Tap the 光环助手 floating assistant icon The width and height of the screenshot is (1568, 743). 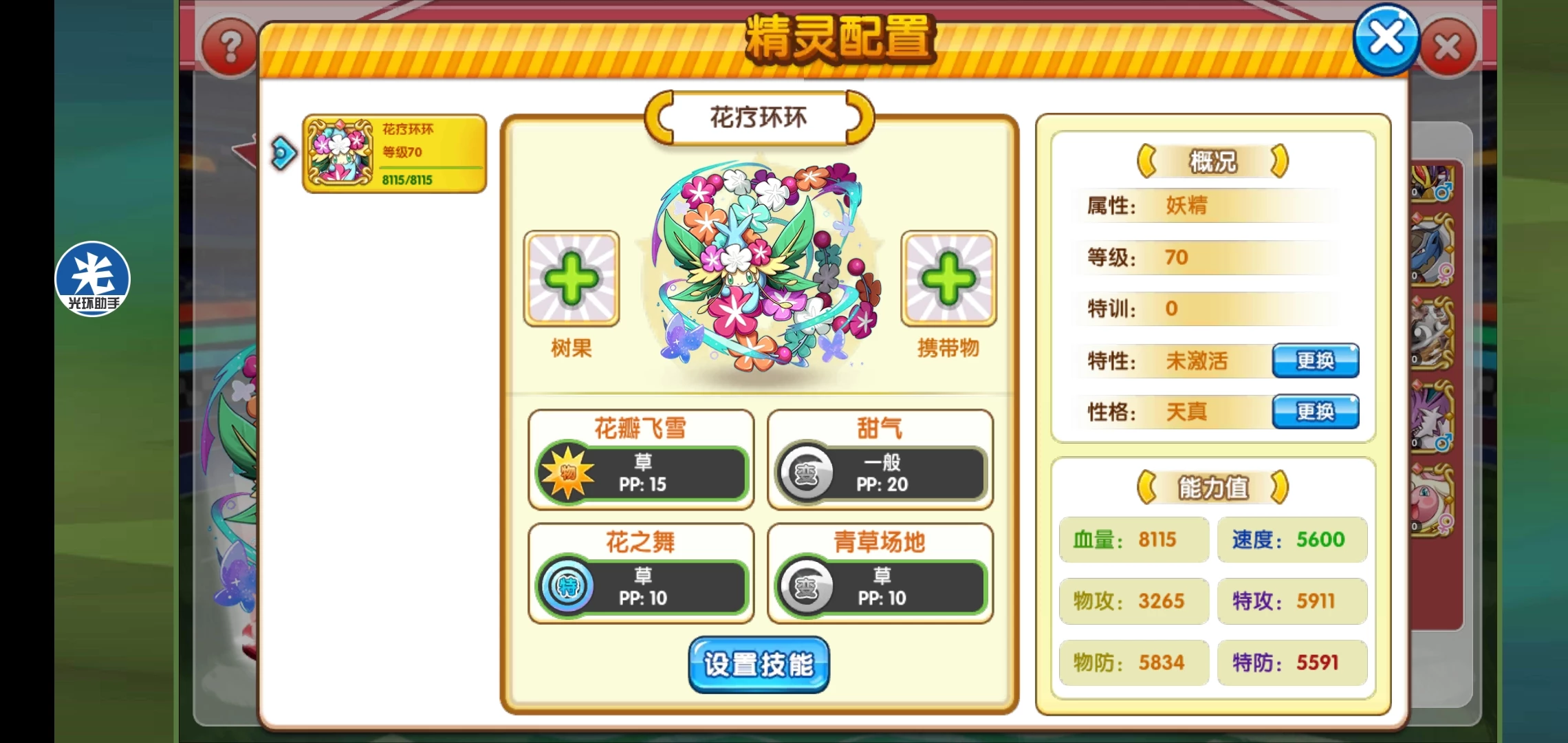tap(92, 279)
